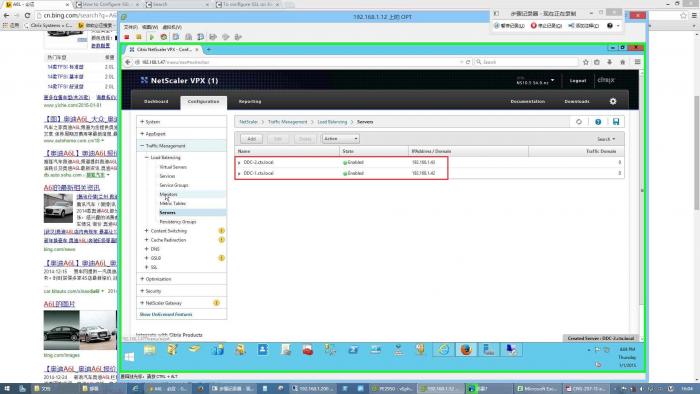Switch to the Configuration tab

tap(204, 102)
